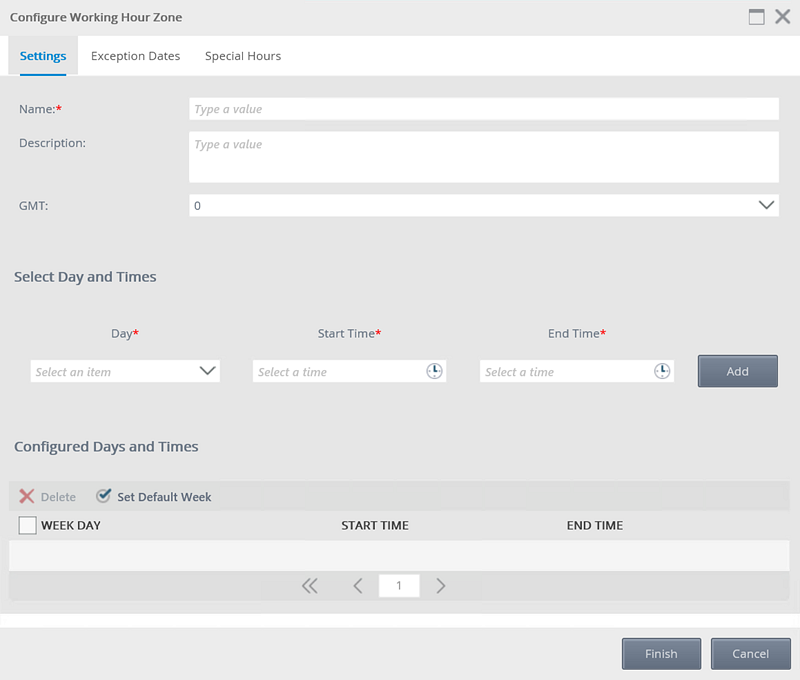This screenshot has height=680, width=800.
Task: Check the WEEK DAY select-all checkbox
Action: pos(28,525)
